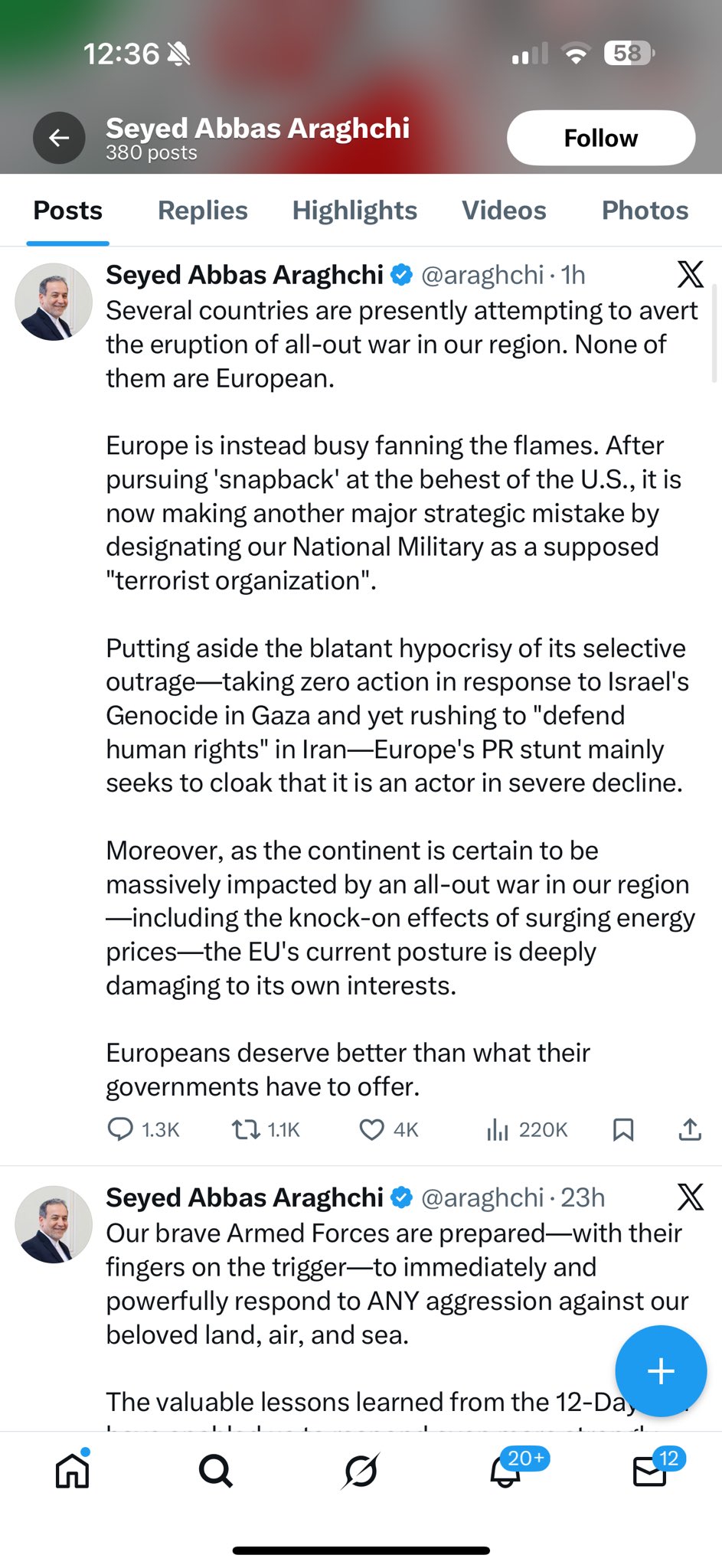Viewport: 722px width, 1568px height.
Task: Share the first post
Action: [x=690, y=1129]
